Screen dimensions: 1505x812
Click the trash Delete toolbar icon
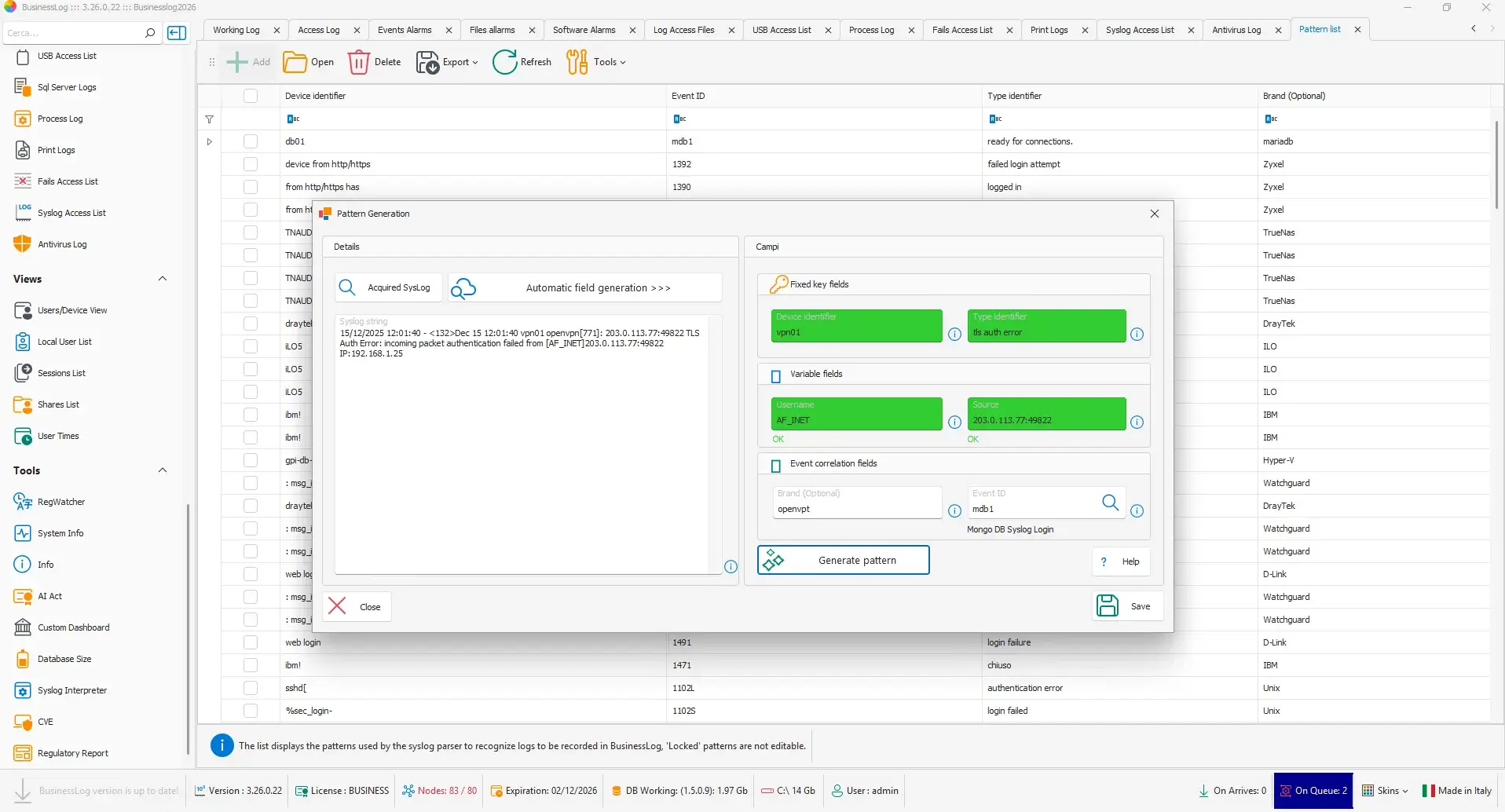(359, 62)
